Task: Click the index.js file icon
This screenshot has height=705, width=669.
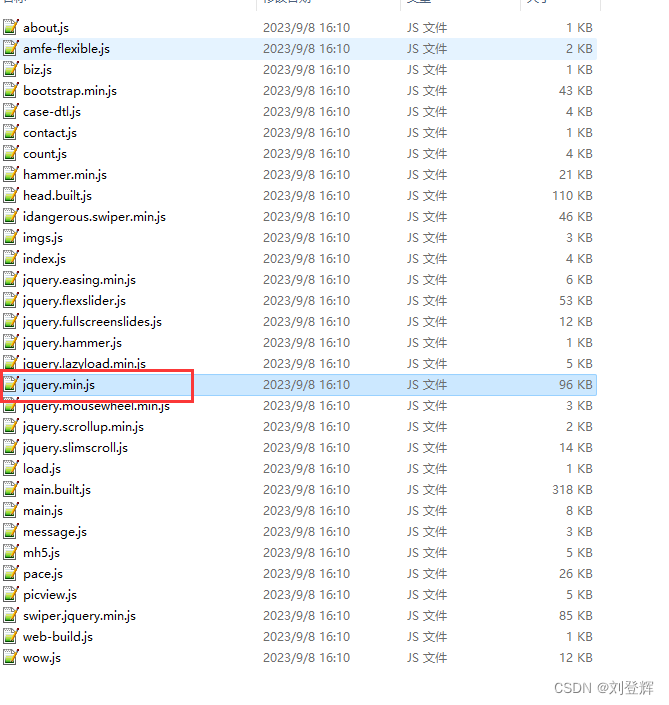Action: point(11,259)
